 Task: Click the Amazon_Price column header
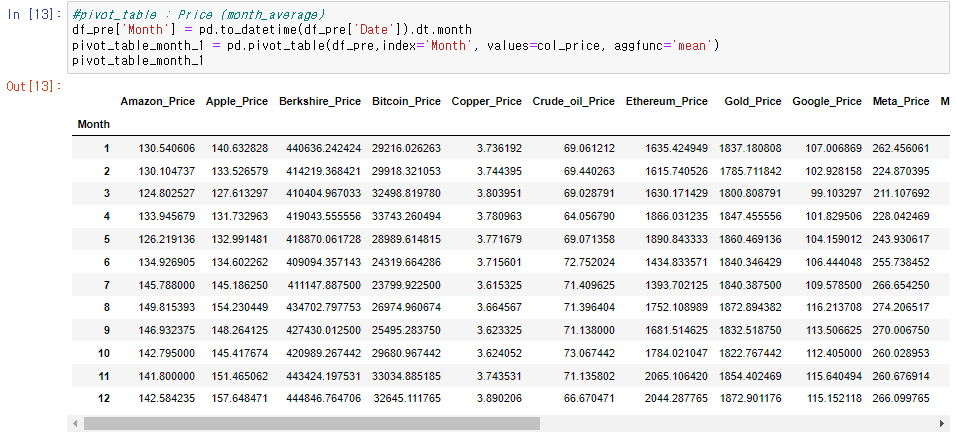[x=157, y=102]
